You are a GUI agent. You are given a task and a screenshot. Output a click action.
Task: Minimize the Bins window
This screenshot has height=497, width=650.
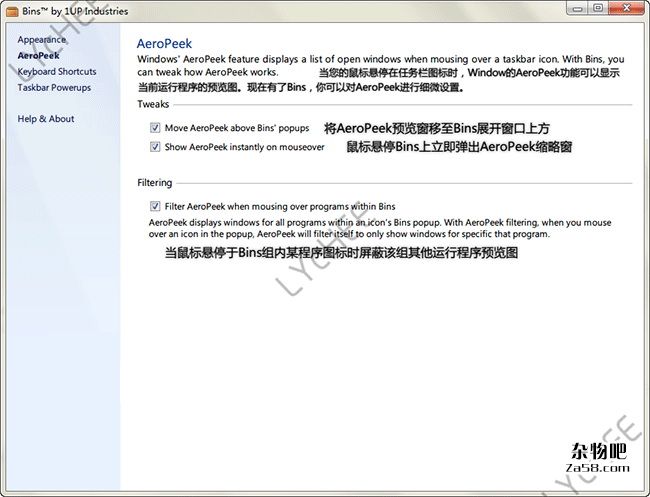(578, 8)
